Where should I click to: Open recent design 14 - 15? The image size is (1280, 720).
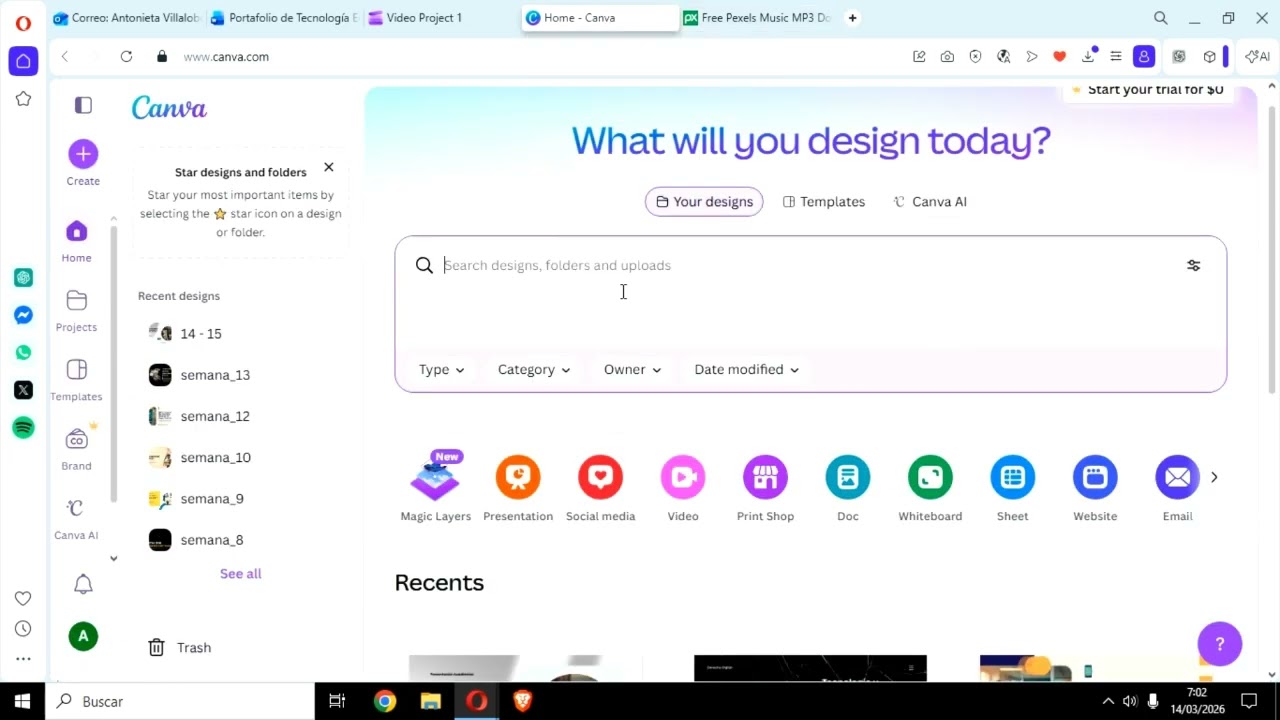tap(240, 334)
